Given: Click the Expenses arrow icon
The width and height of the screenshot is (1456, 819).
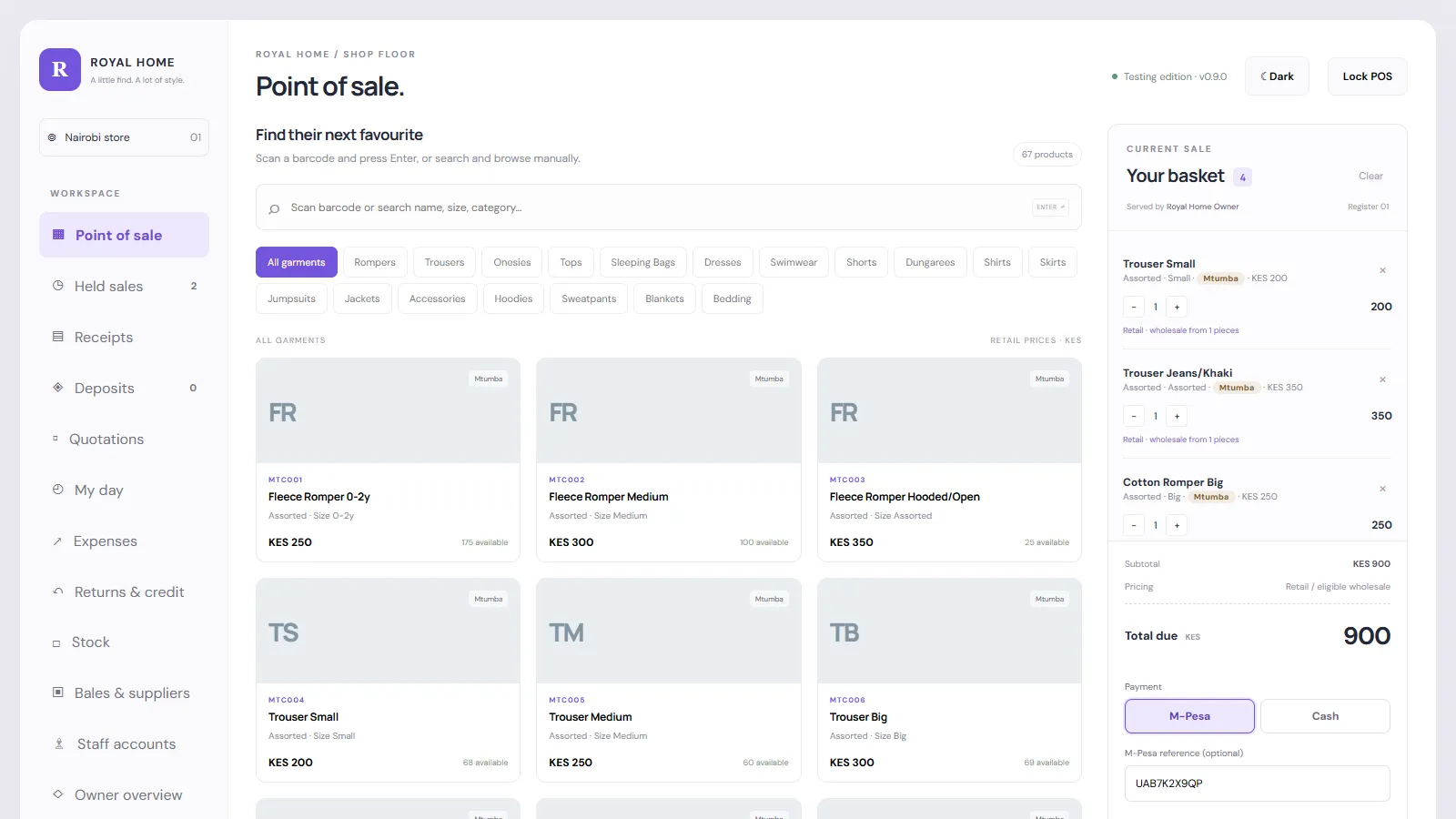Looking at the screenshot, I should [x=57, y=541].
